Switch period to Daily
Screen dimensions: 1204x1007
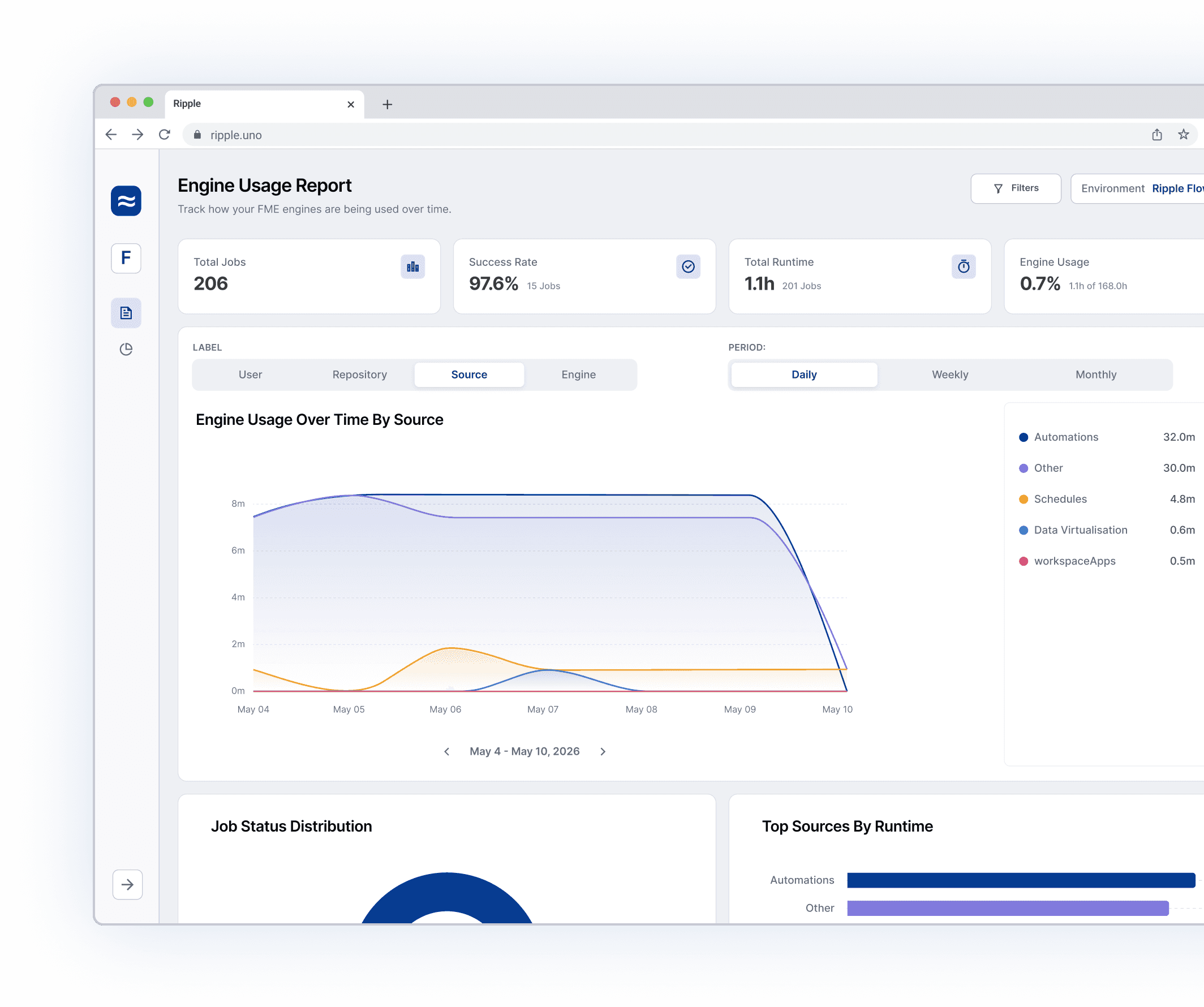point(804,375)
